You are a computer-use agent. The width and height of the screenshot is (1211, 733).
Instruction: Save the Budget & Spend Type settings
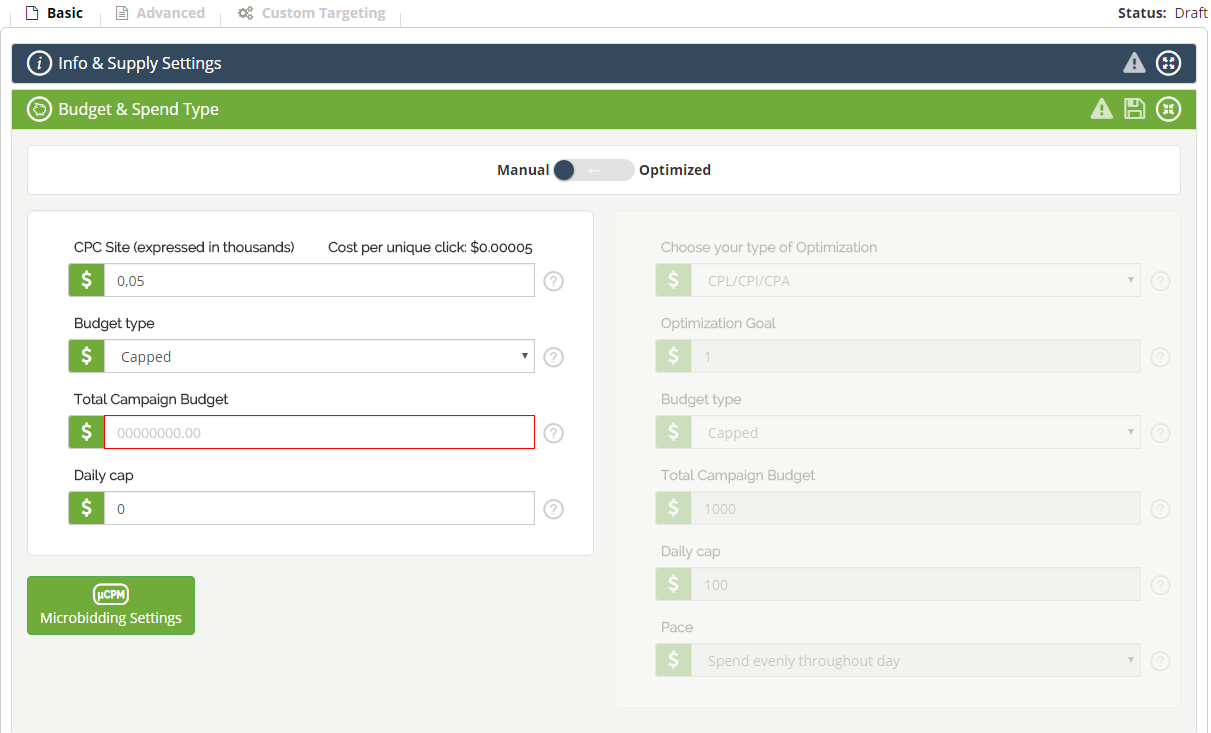coord(1134,109)
